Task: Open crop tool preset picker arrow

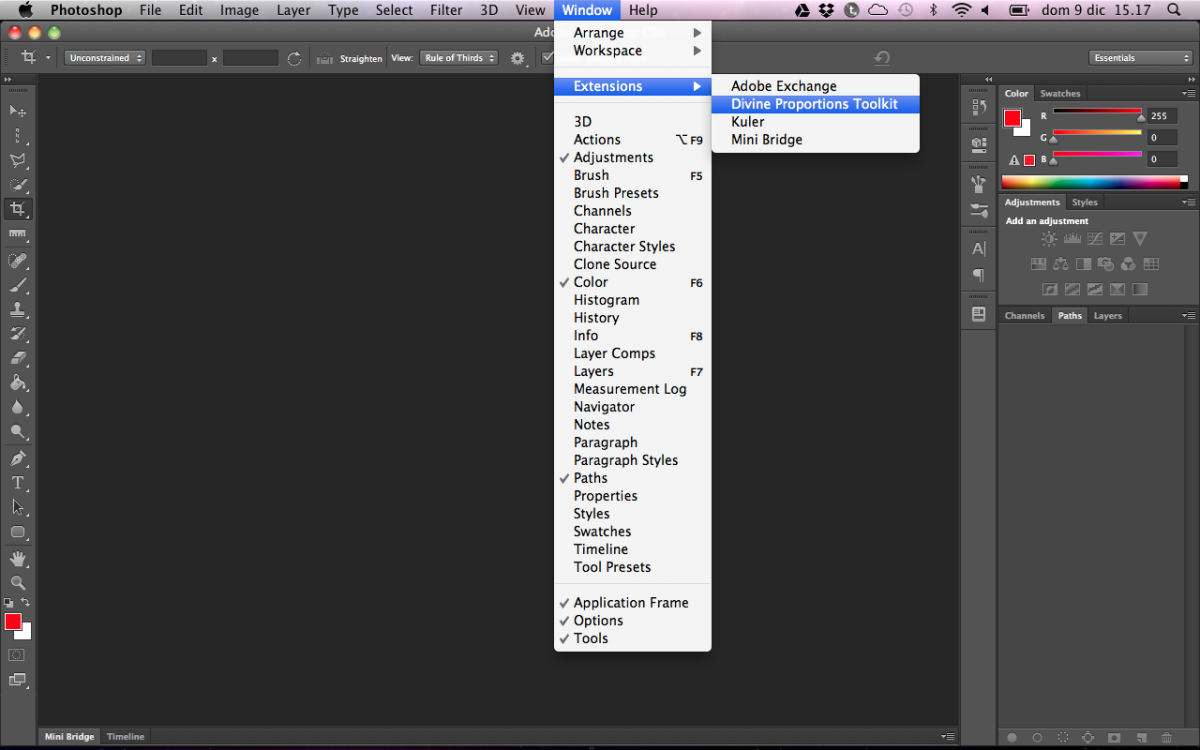Action: pyautogui.click(x=48, y=58)
